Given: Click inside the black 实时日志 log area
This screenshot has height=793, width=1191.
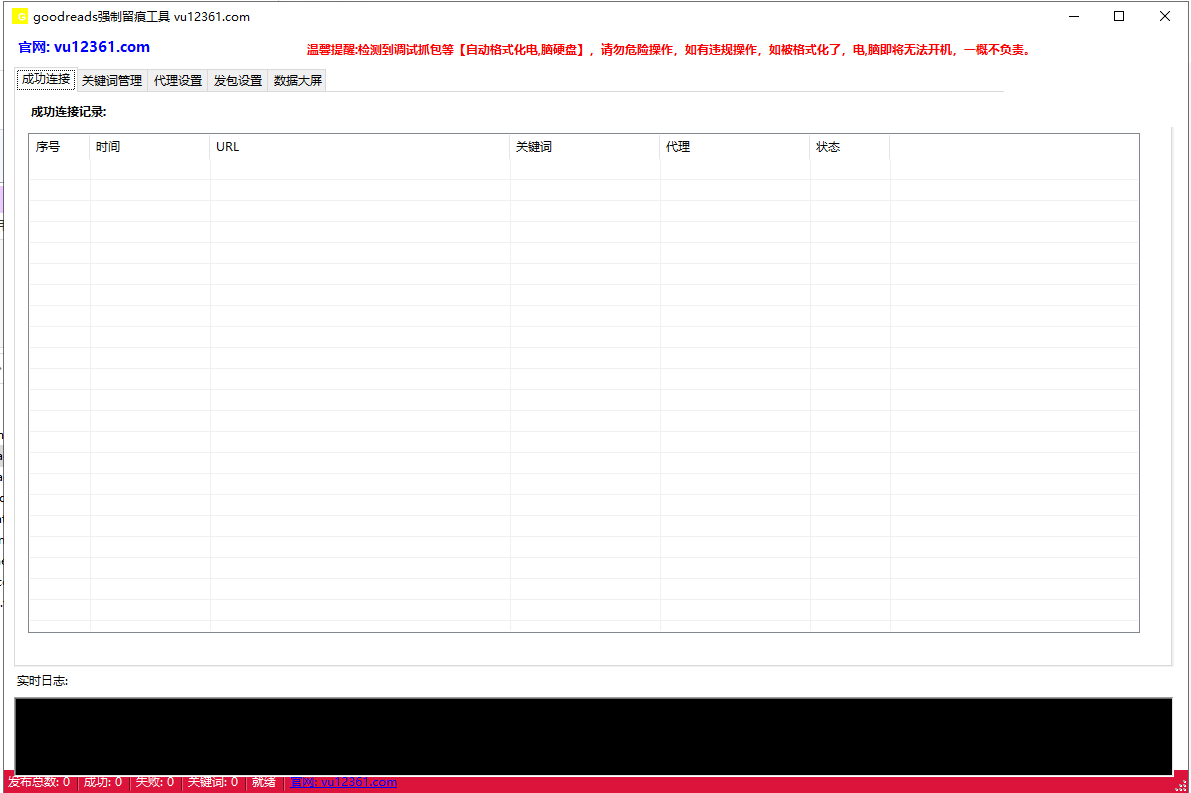Looking at the screenshot, I should coord(592,736).
